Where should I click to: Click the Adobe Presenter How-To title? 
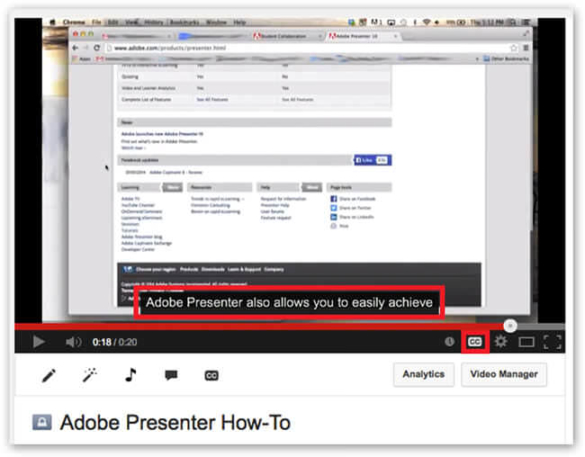pos(175,422)
